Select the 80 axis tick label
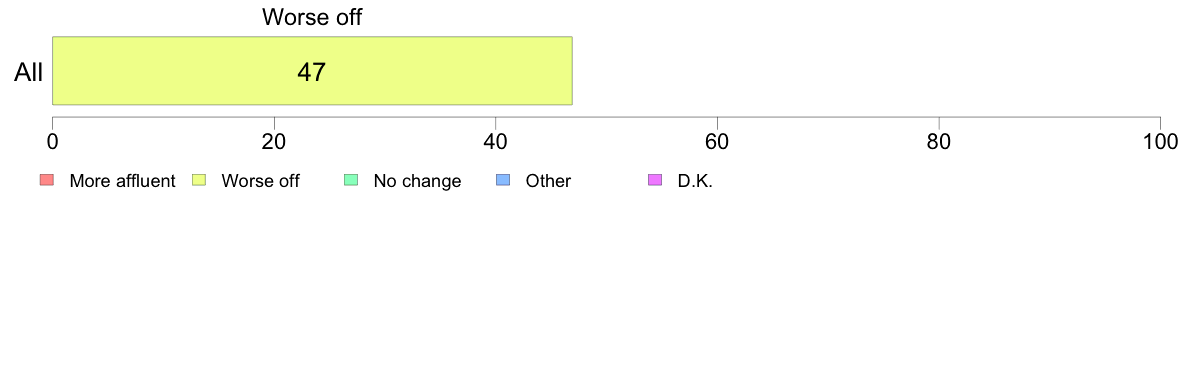 [939, 141]
